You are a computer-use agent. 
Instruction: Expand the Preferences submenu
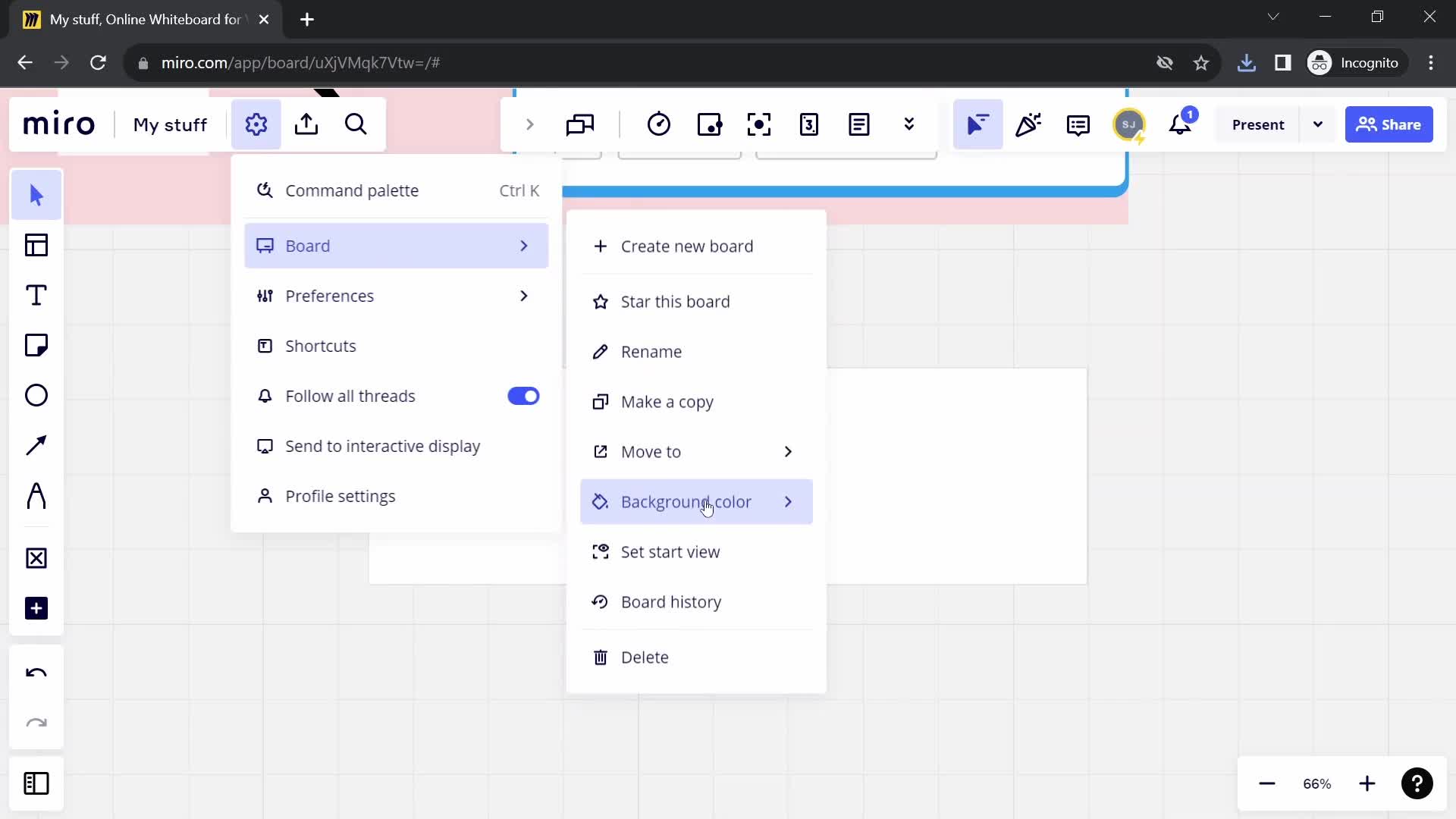[x=396, y=296]
